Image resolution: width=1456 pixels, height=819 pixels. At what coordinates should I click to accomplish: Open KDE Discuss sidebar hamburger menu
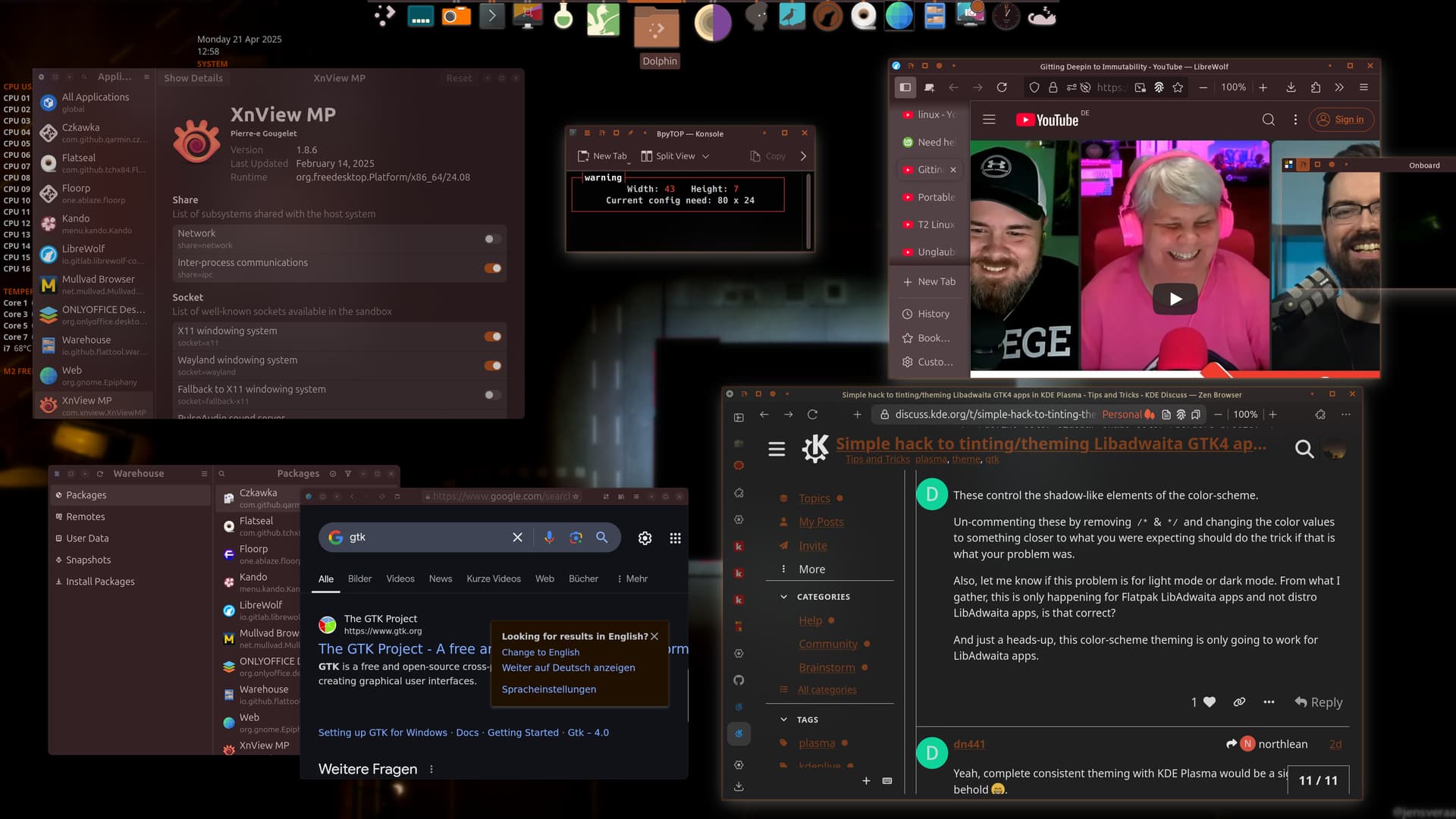click(x=777, y=449)
